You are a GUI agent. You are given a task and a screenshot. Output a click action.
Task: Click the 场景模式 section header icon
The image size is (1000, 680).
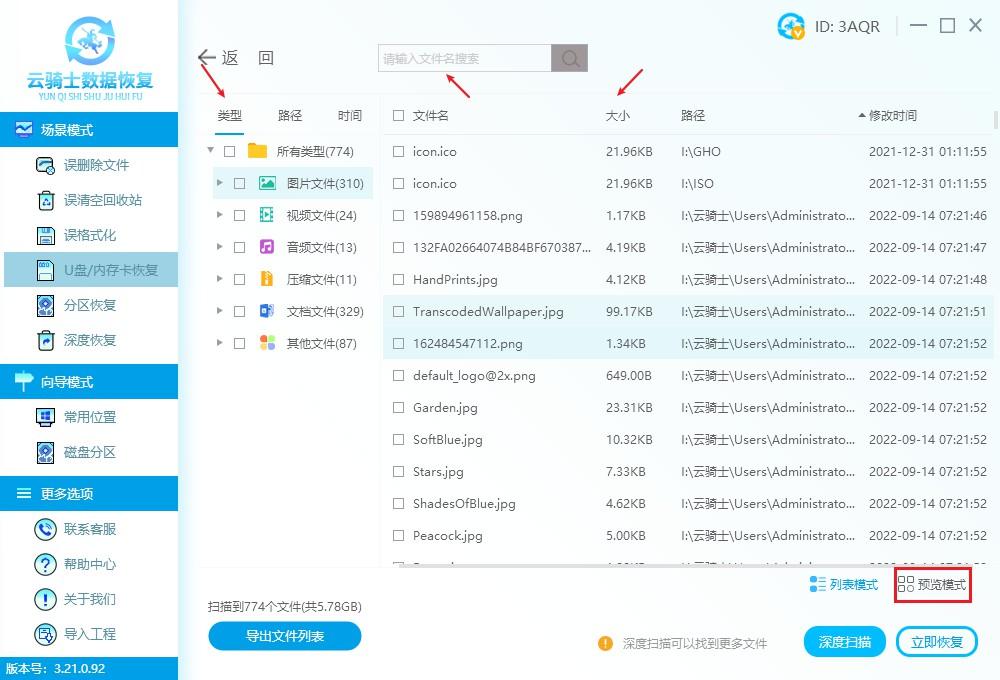[24, 129]
